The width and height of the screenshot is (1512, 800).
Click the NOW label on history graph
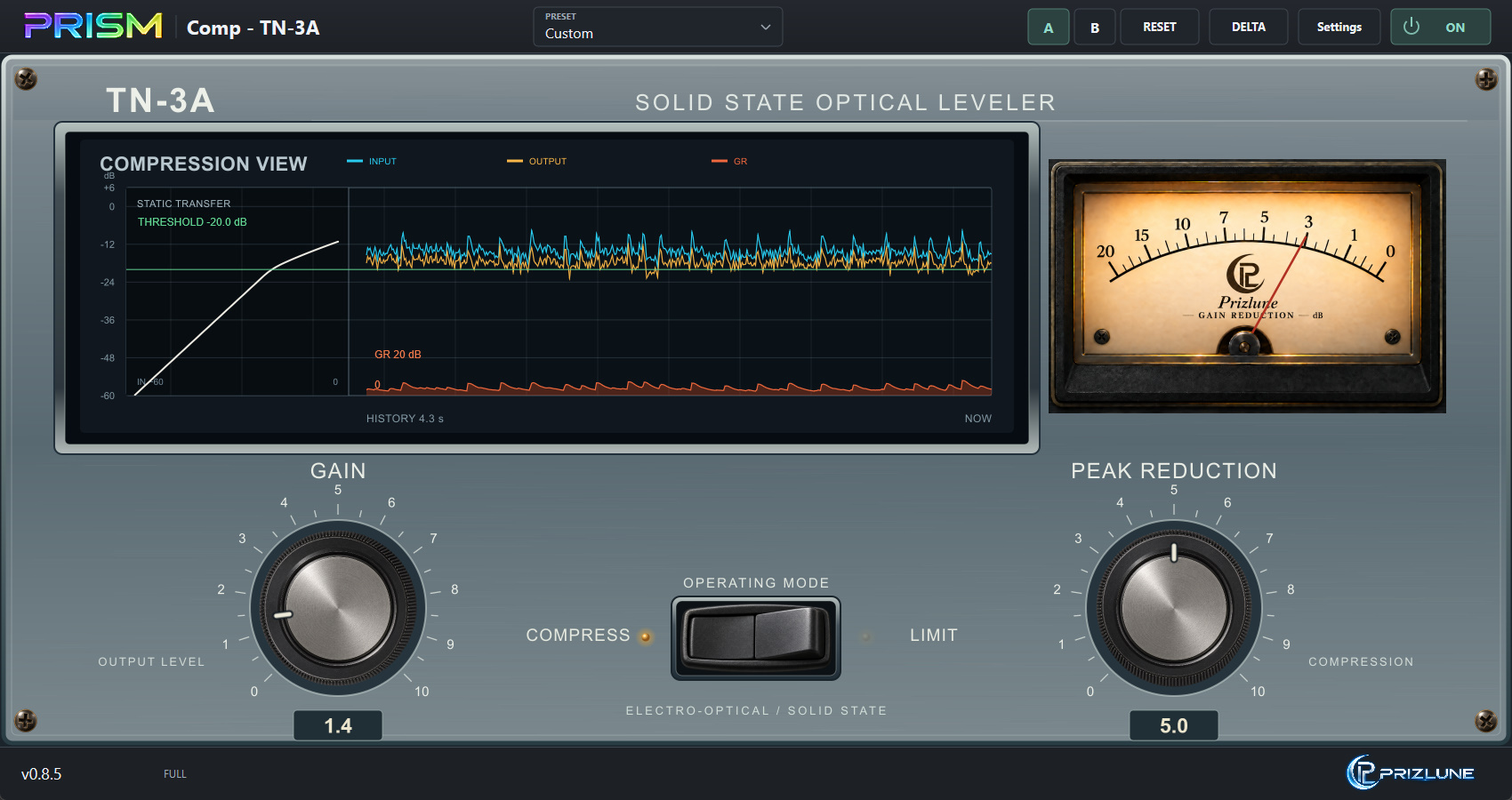[978, 419]
